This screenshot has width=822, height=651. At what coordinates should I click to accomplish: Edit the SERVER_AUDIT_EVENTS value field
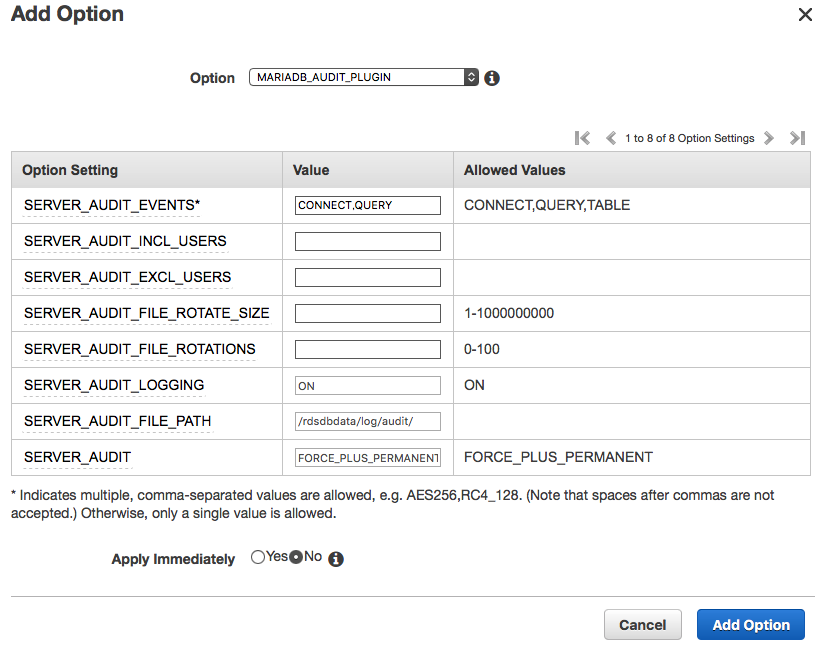pyautogui.click(x=367, y=205)
